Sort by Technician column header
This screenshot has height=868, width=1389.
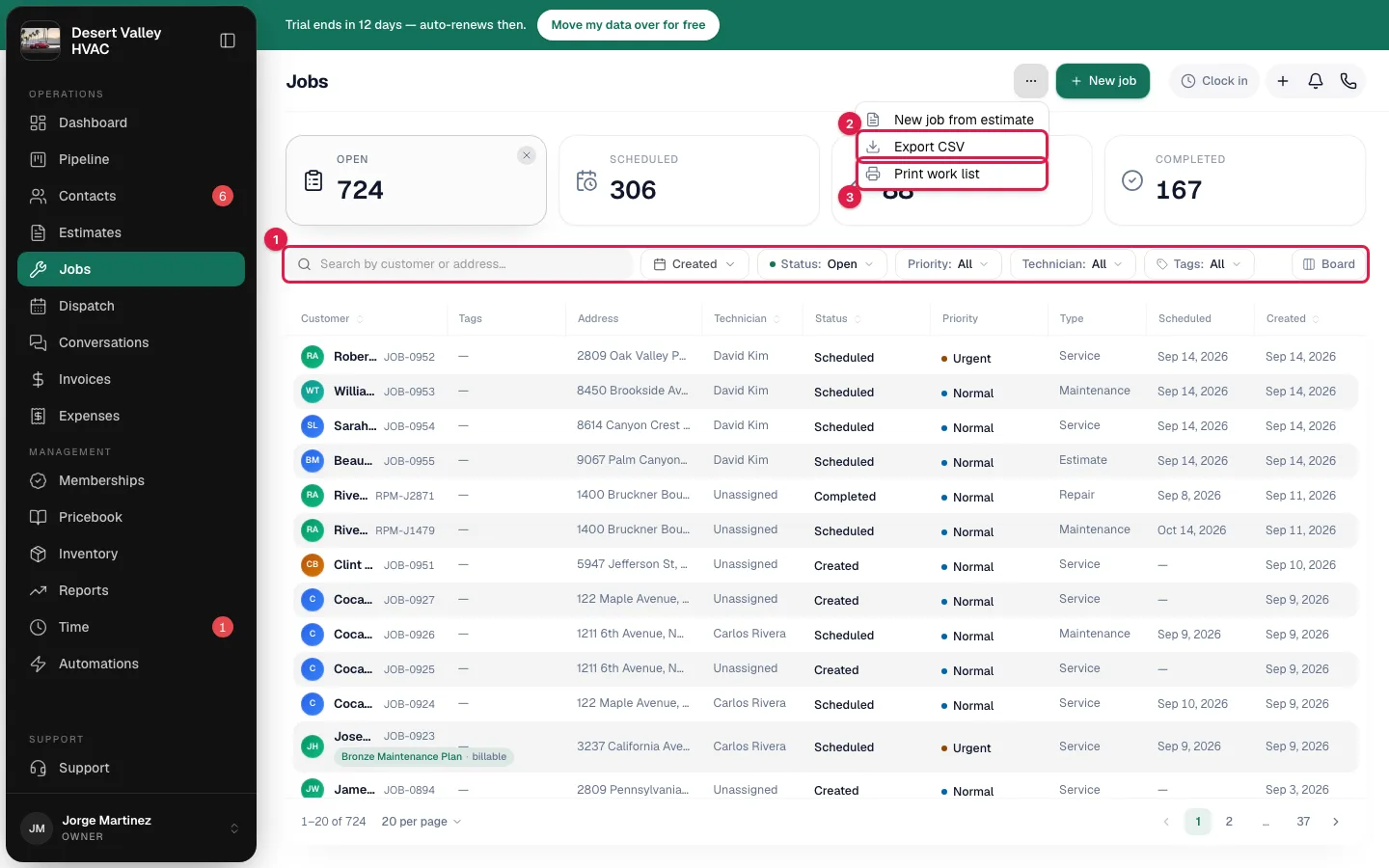click(x=747, y=318)
